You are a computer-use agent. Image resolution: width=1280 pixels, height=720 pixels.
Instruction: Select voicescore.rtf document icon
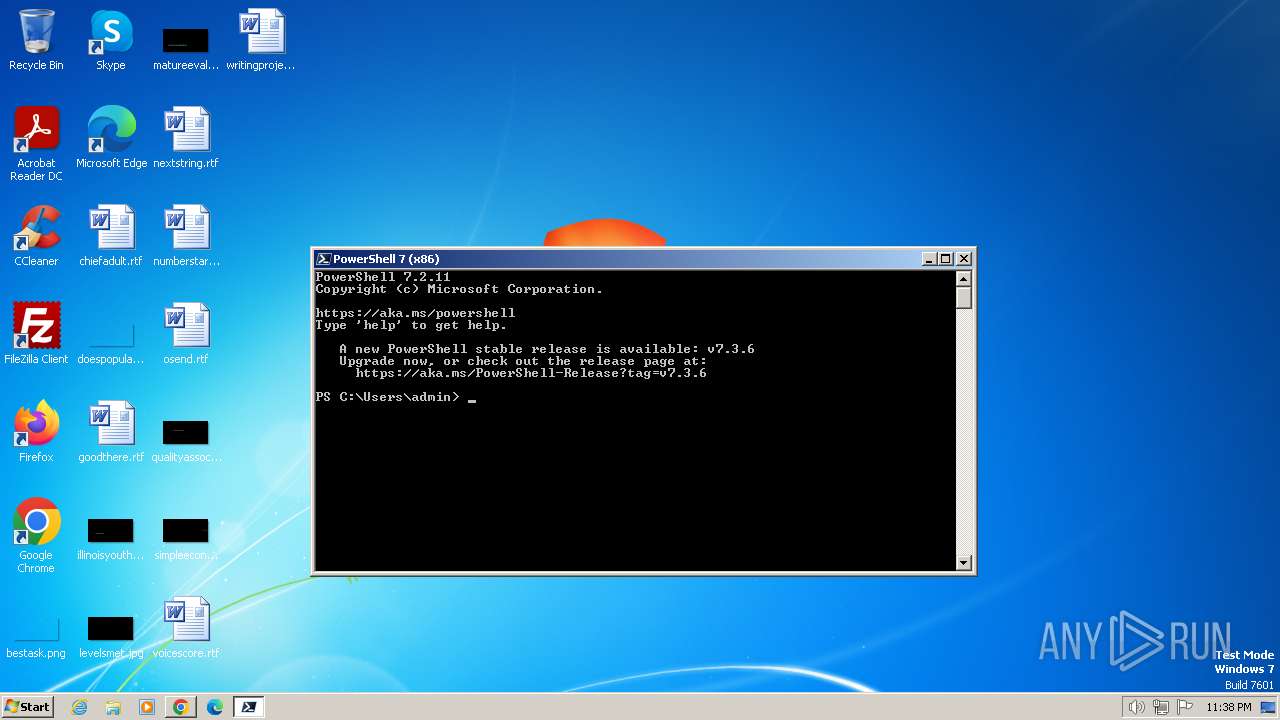coord(186,627)
